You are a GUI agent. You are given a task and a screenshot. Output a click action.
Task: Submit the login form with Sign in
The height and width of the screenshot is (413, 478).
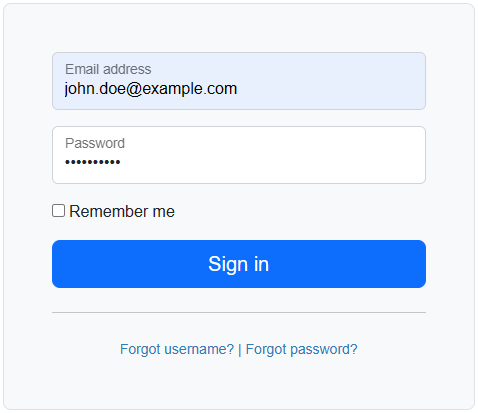coord(239,264)
